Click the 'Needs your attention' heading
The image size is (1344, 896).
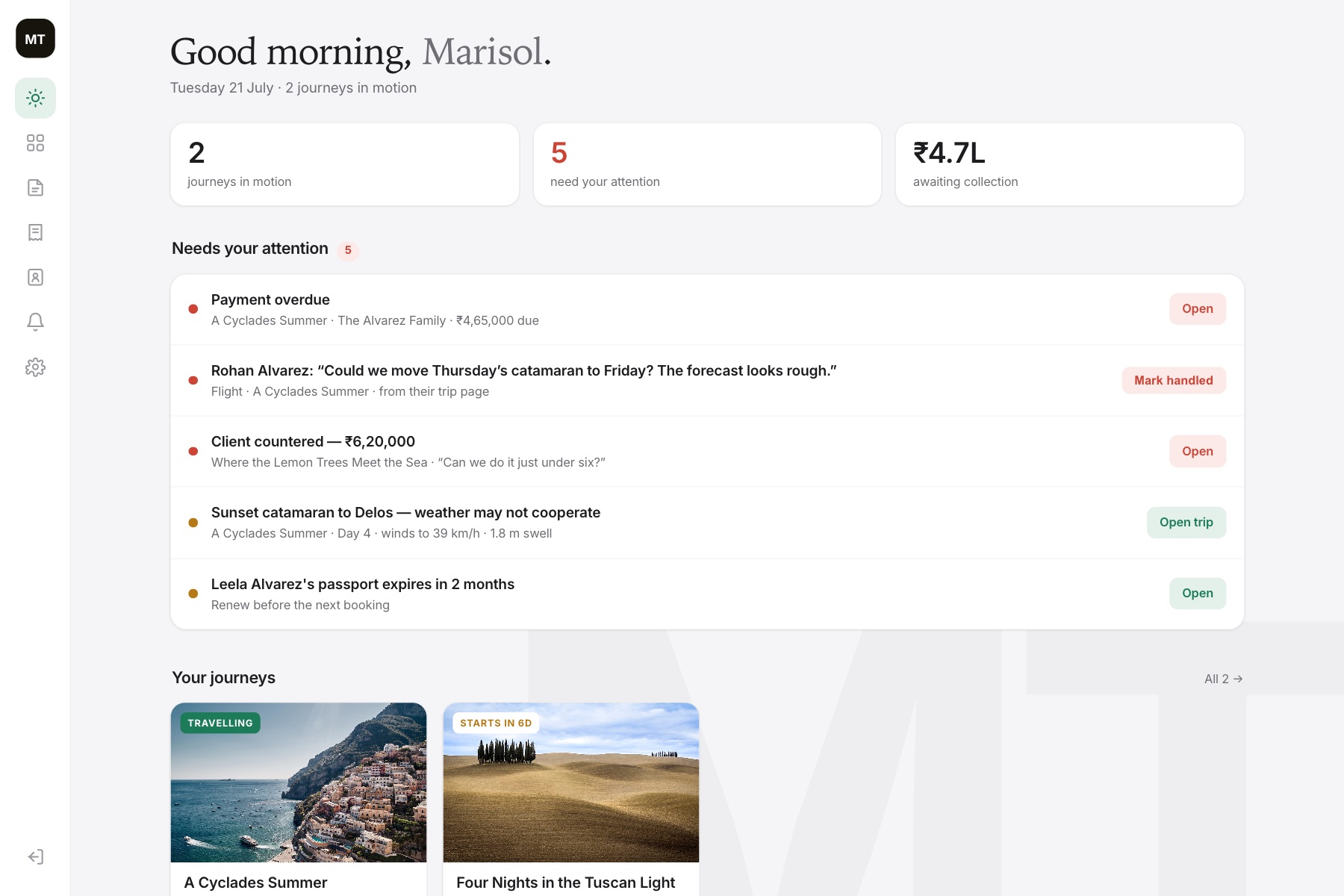click(x=250, y=249)
